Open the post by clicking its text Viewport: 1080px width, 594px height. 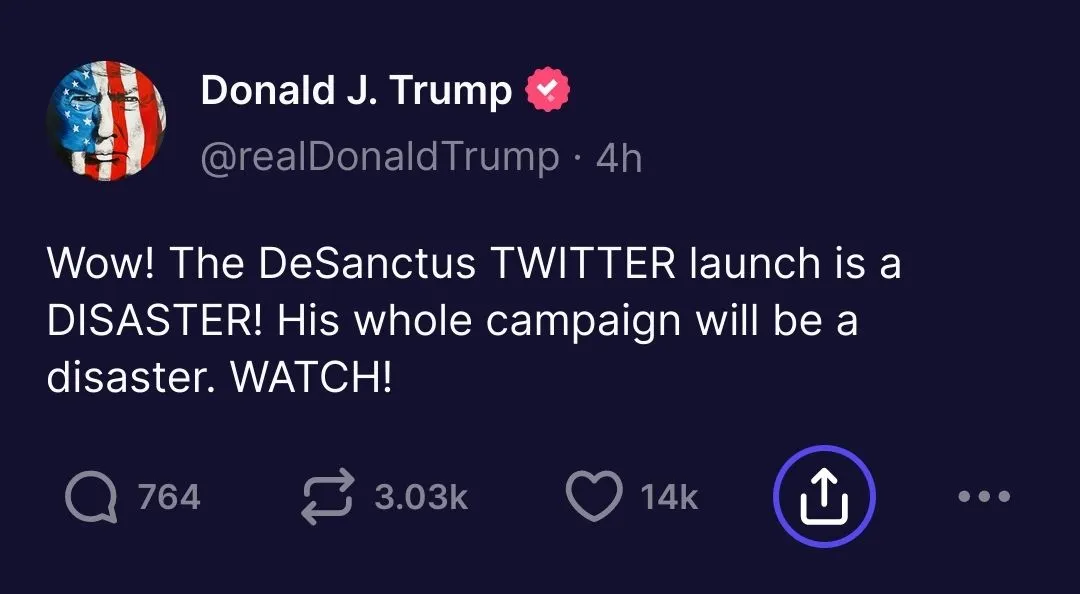pos(470,322)
